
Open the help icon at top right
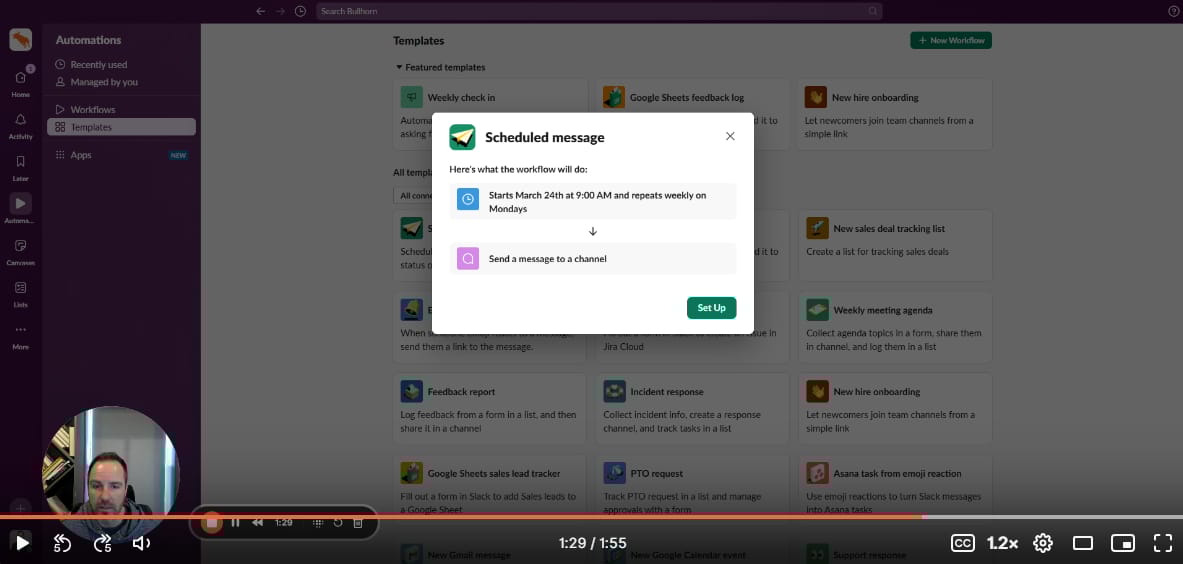1172,11
